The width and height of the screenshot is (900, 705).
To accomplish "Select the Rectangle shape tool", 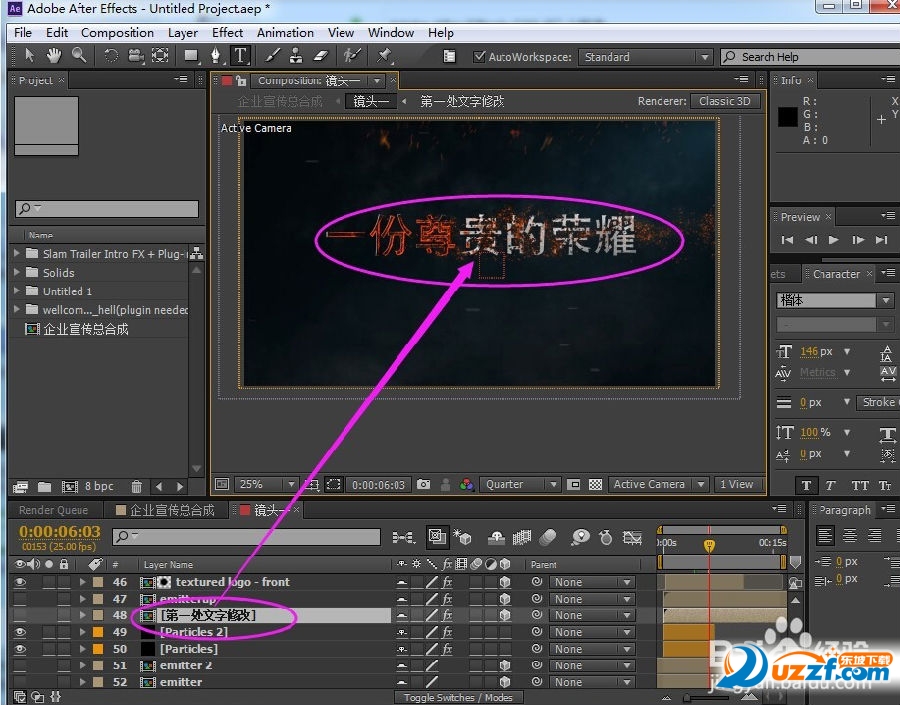I will coord(191,56).
